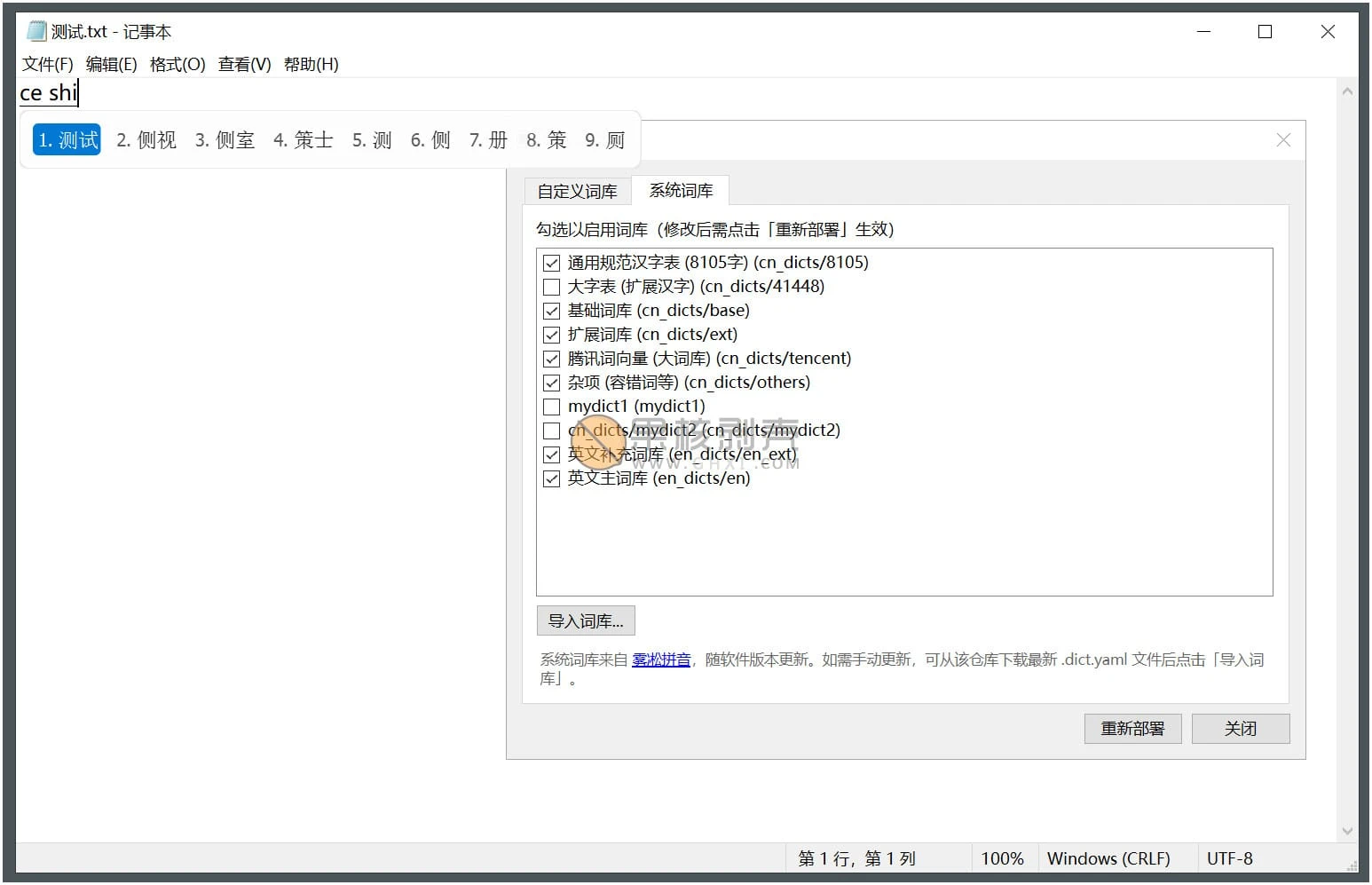
Task: Open the 编辑(E) menu
Action: [x=111, y=64]
